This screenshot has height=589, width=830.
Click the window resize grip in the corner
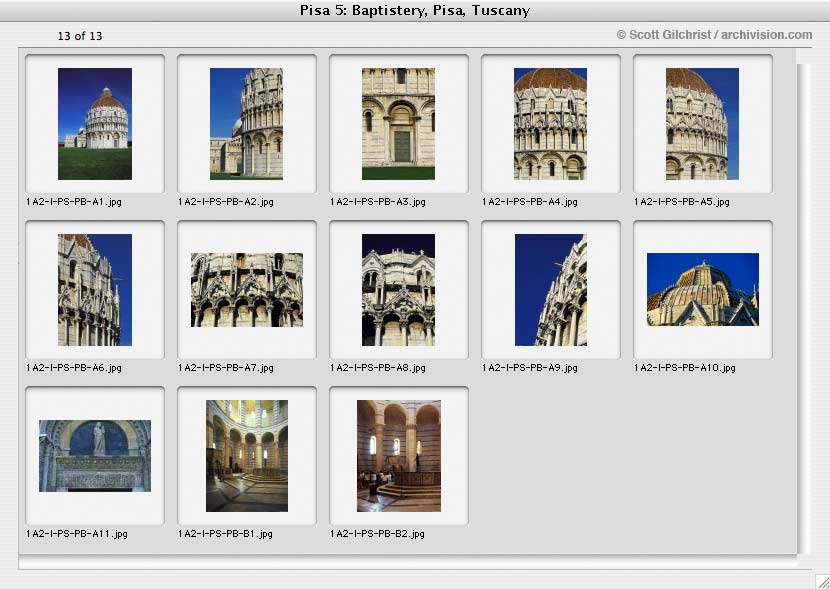(822, 581)
